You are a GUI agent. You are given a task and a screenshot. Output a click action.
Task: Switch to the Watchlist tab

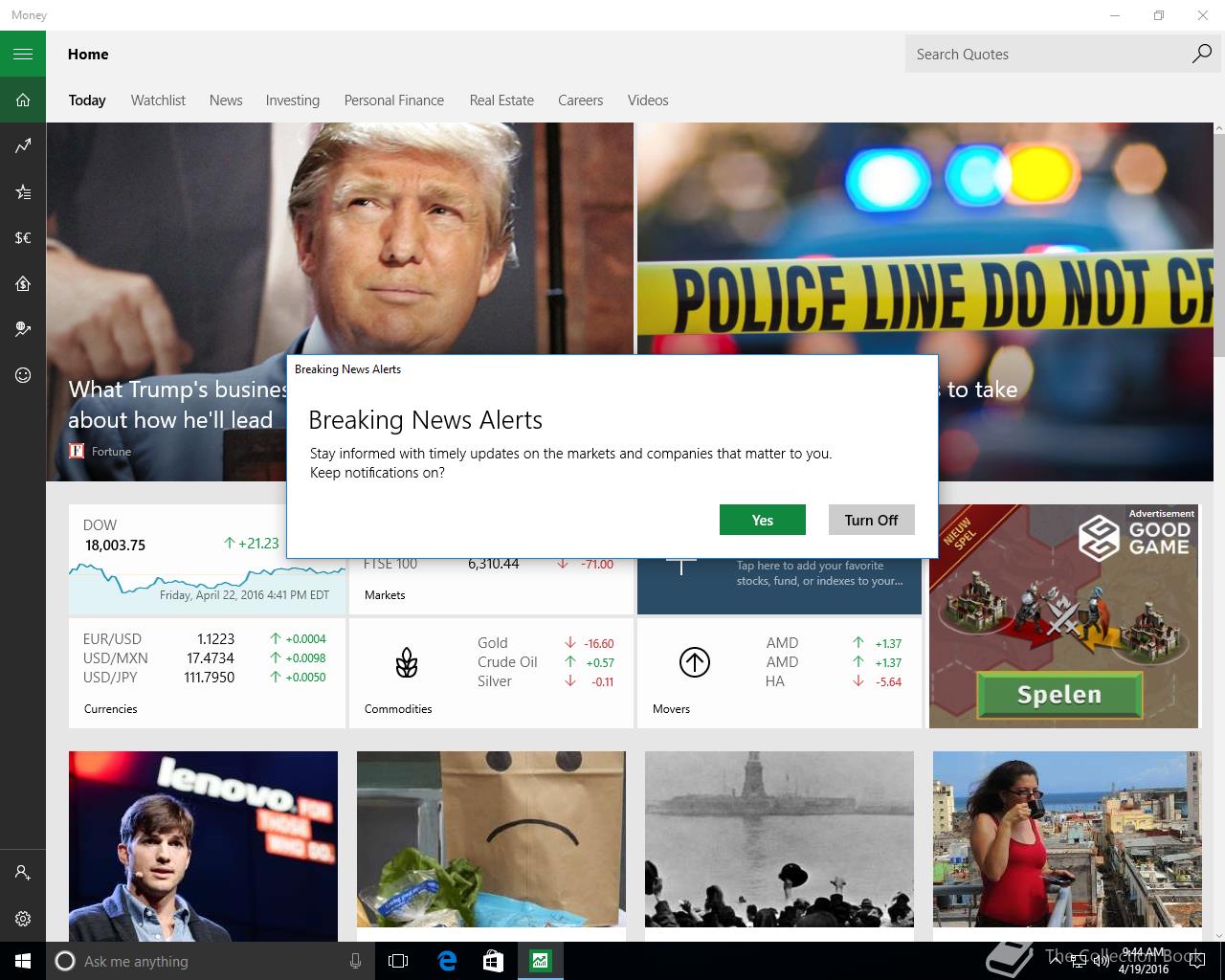point(158,100)
